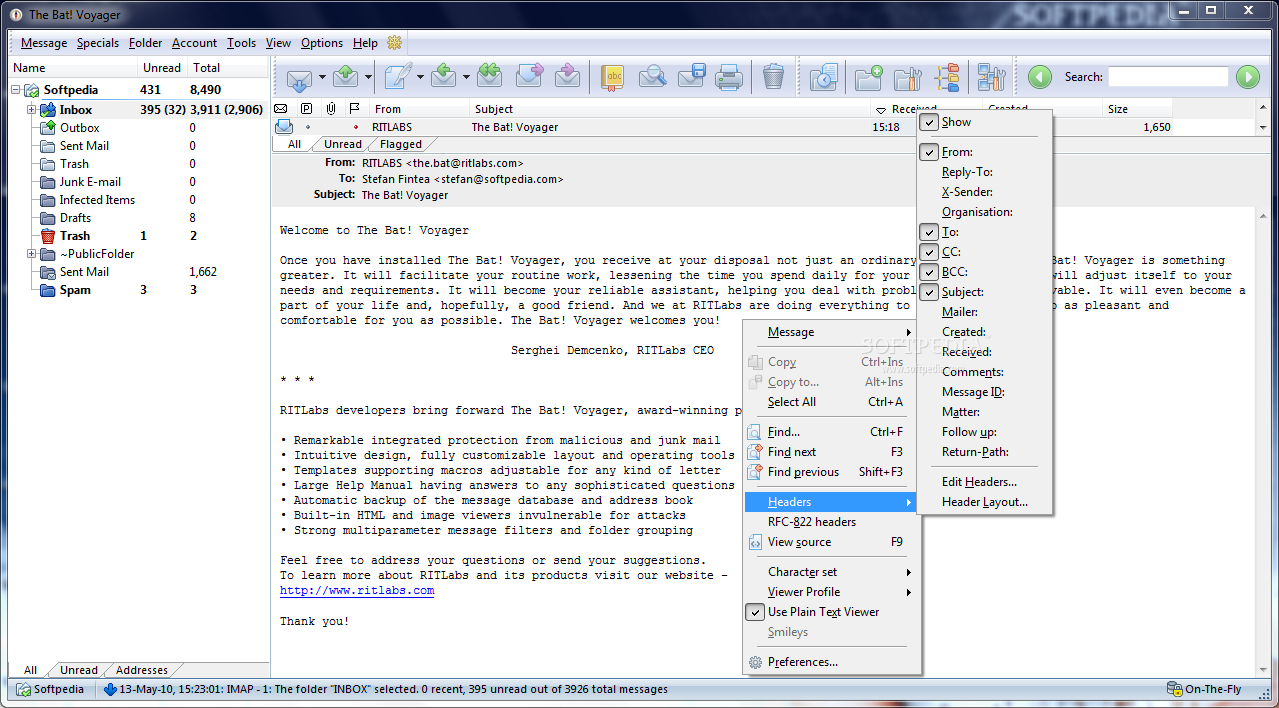Select the RITLABS message row
The image size is (1279, 708).
(764, 127)
